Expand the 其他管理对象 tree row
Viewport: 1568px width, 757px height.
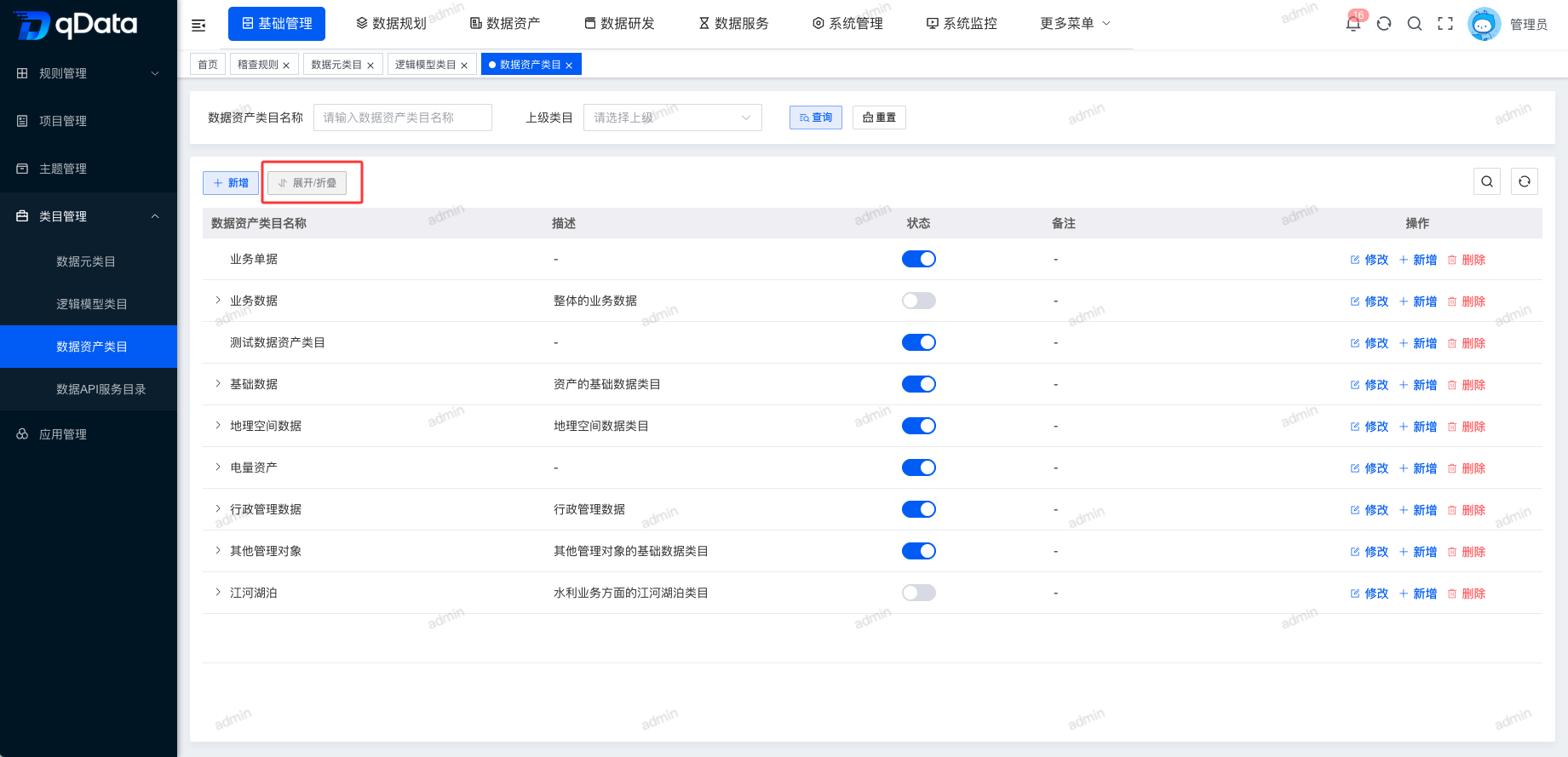[x=218, y=550]
